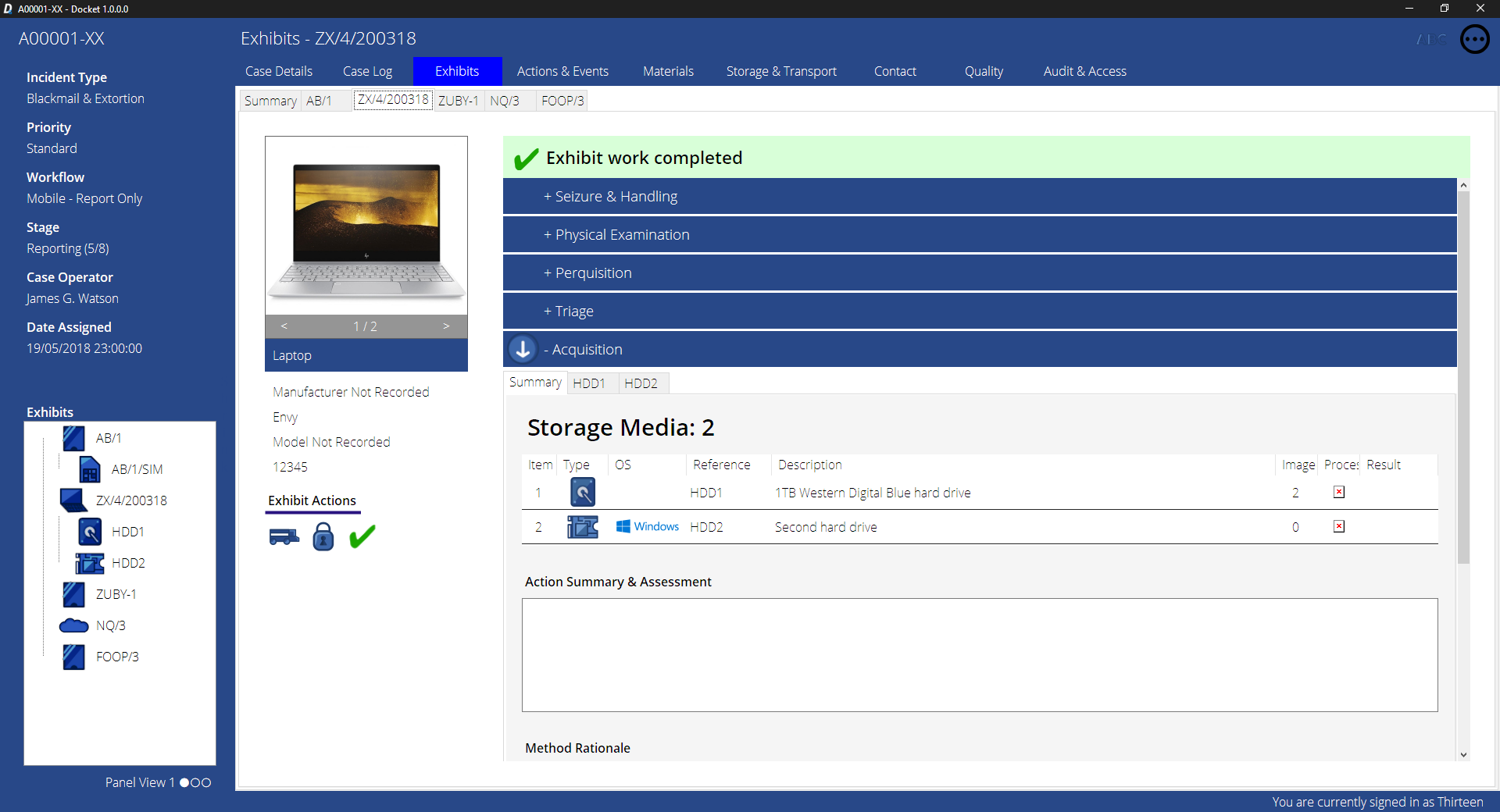1500x812 pixels.
Task: Show next exhibit photo with > button
Action: tap(446, 326)
